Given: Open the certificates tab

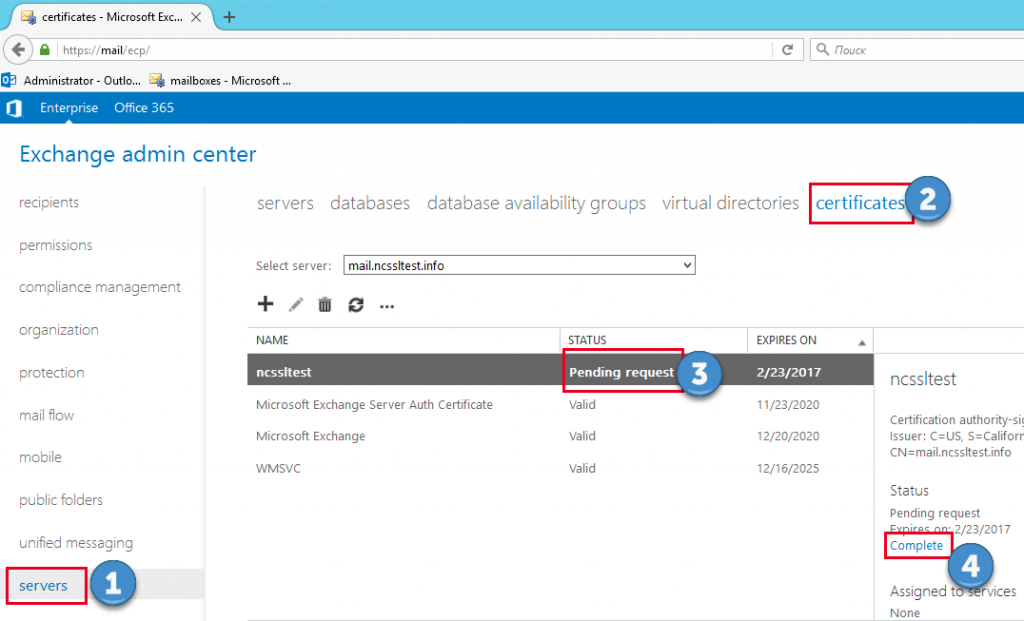Looking at the screenshot, I should [860, 203].
